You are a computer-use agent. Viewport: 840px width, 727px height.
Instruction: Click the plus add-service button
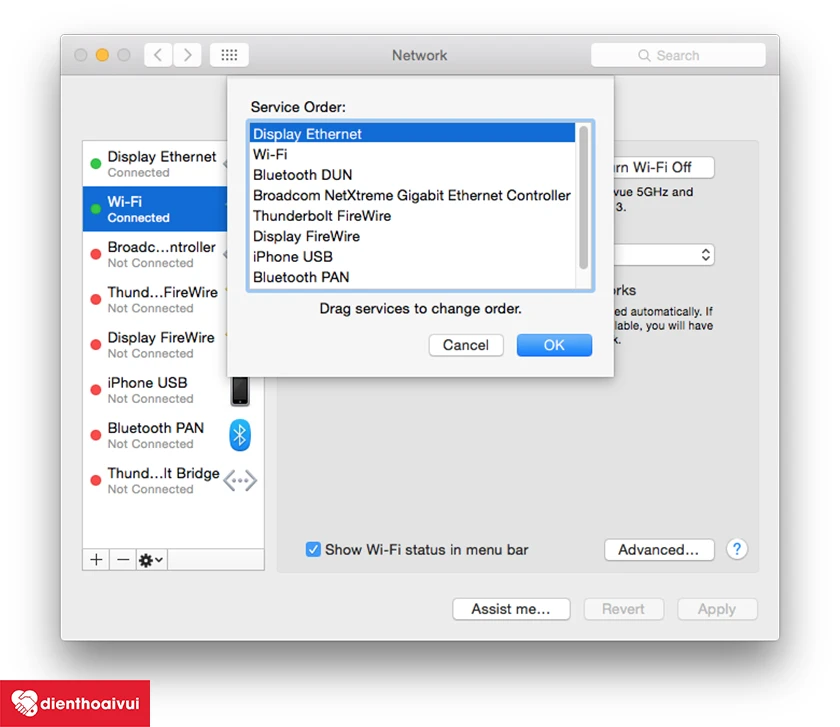click(96, 560)
